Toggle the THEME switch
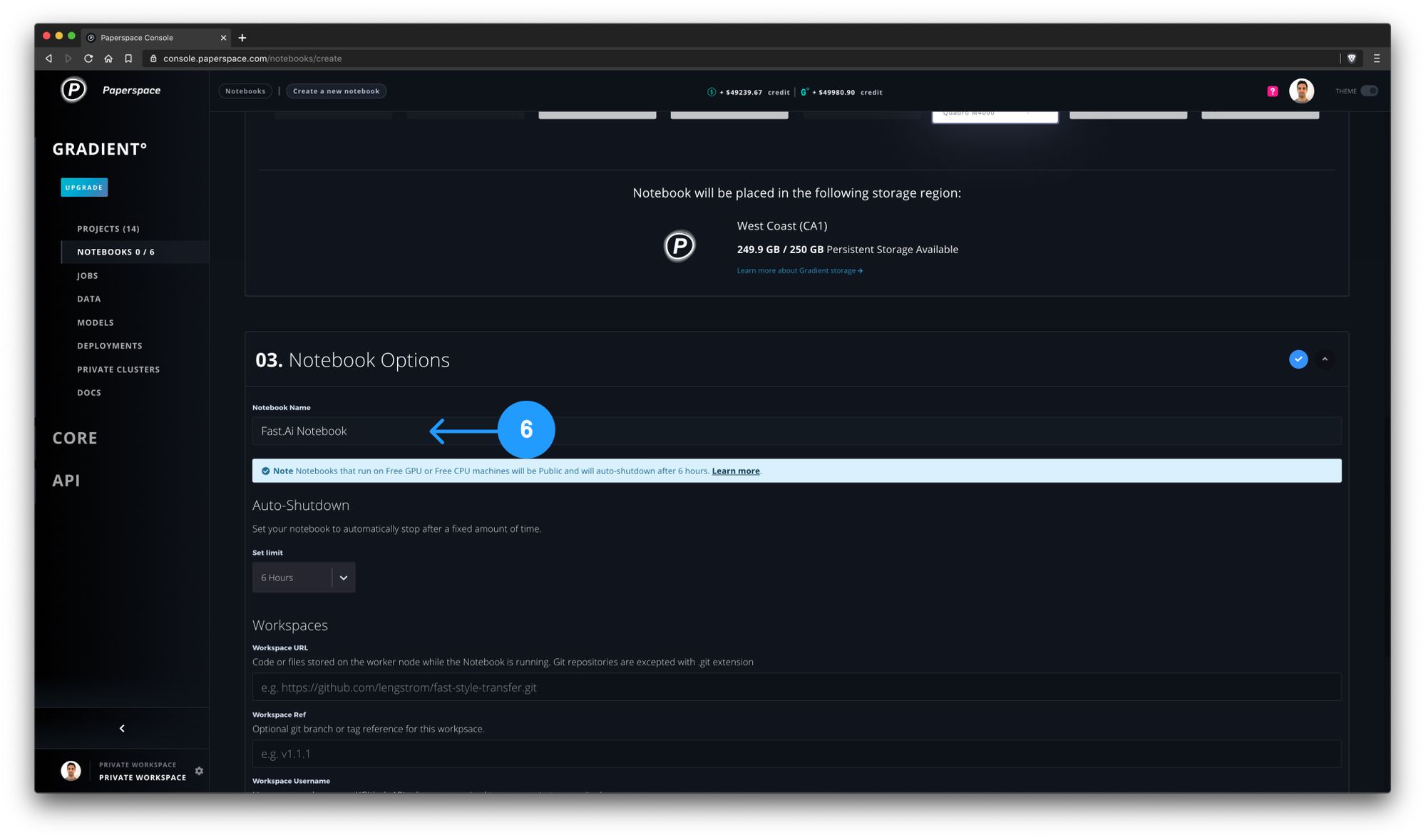 tap(1369, 91)
